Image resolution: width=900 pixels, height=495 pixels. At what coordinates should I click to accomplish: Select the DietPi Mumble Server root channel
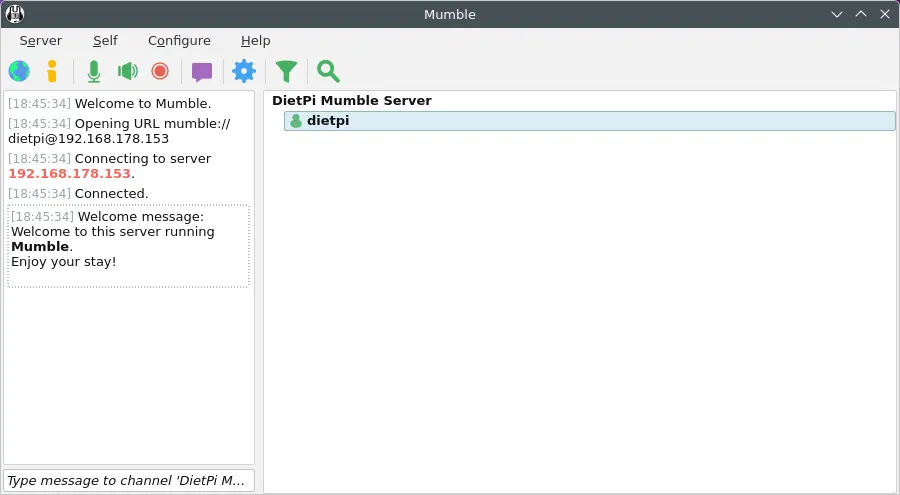point(351,101)
